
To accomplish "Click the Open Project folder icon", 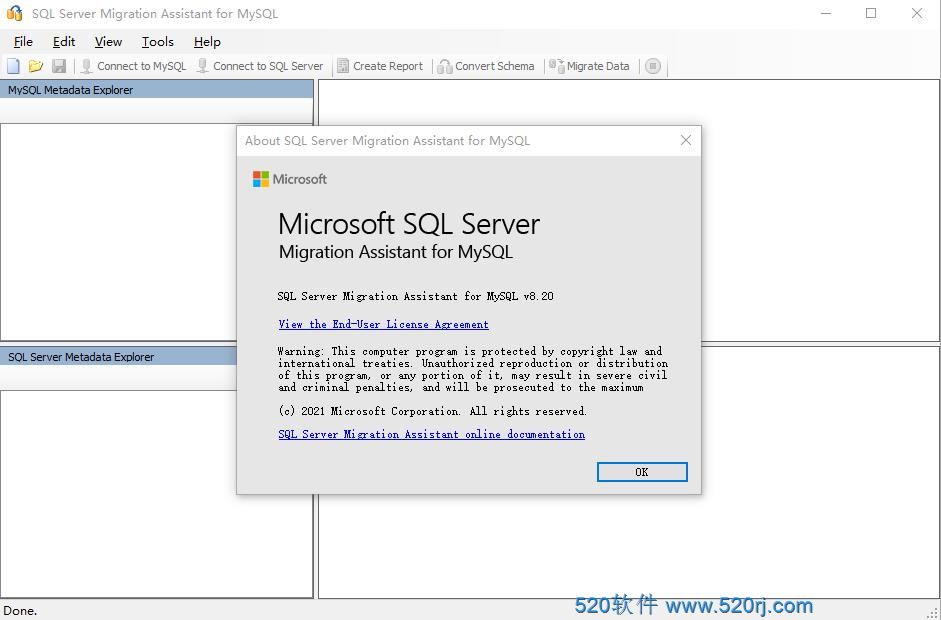I will tap(36, 66).
